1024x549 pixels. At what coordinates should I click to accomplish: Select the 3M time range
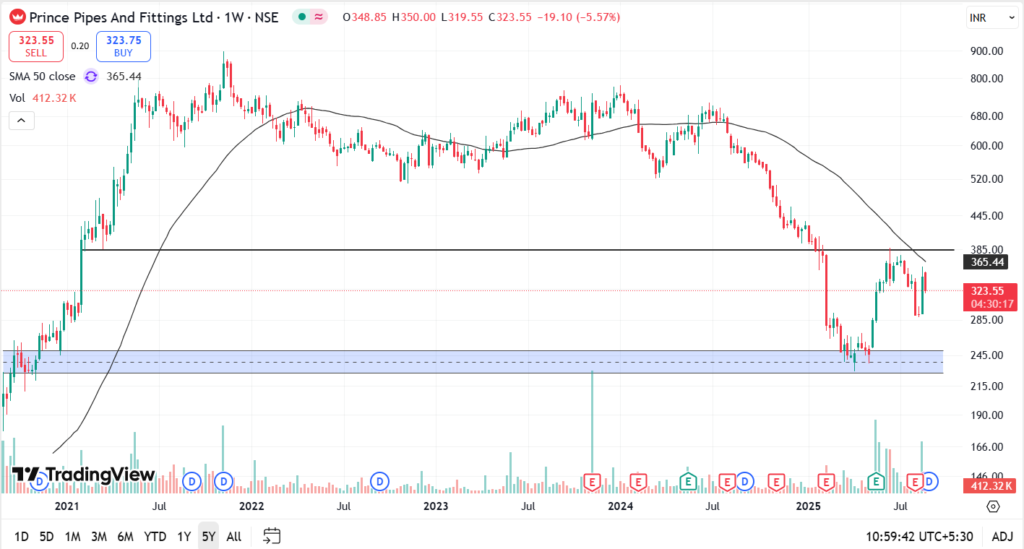[x=99, y=537]
